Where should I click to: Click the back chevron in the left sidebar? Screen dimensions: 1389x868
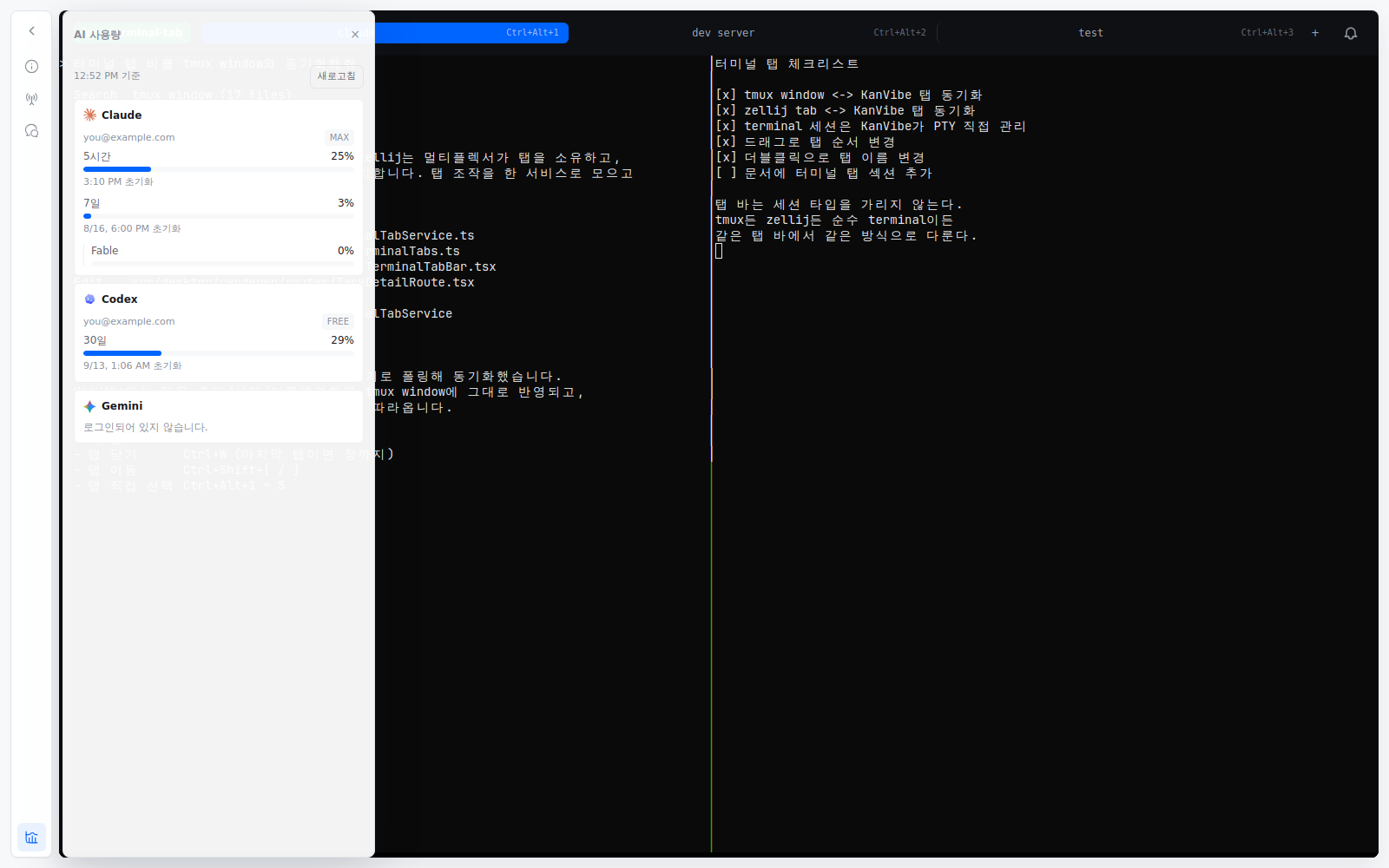coord(31,31)
